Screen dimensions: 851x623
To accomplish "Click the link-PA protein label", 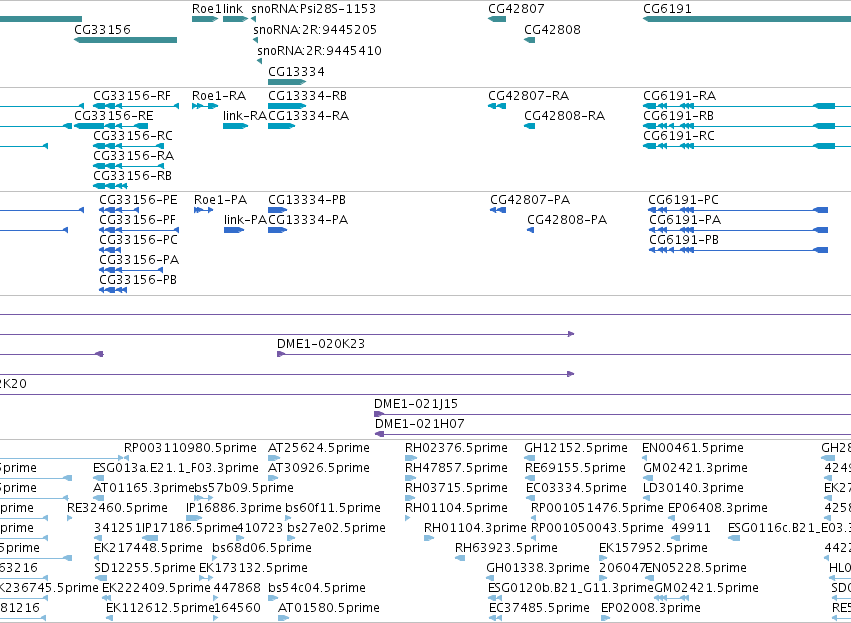I will coord(245,220).
